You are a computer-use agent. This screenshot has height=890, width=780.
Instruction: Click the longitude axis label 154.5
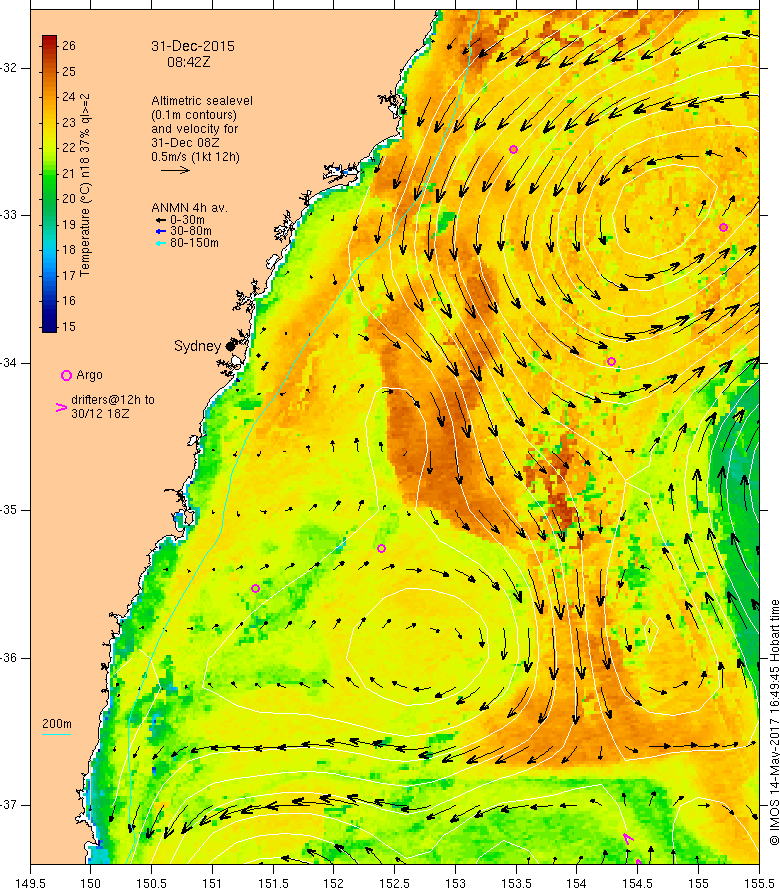[x=638, y=883]
